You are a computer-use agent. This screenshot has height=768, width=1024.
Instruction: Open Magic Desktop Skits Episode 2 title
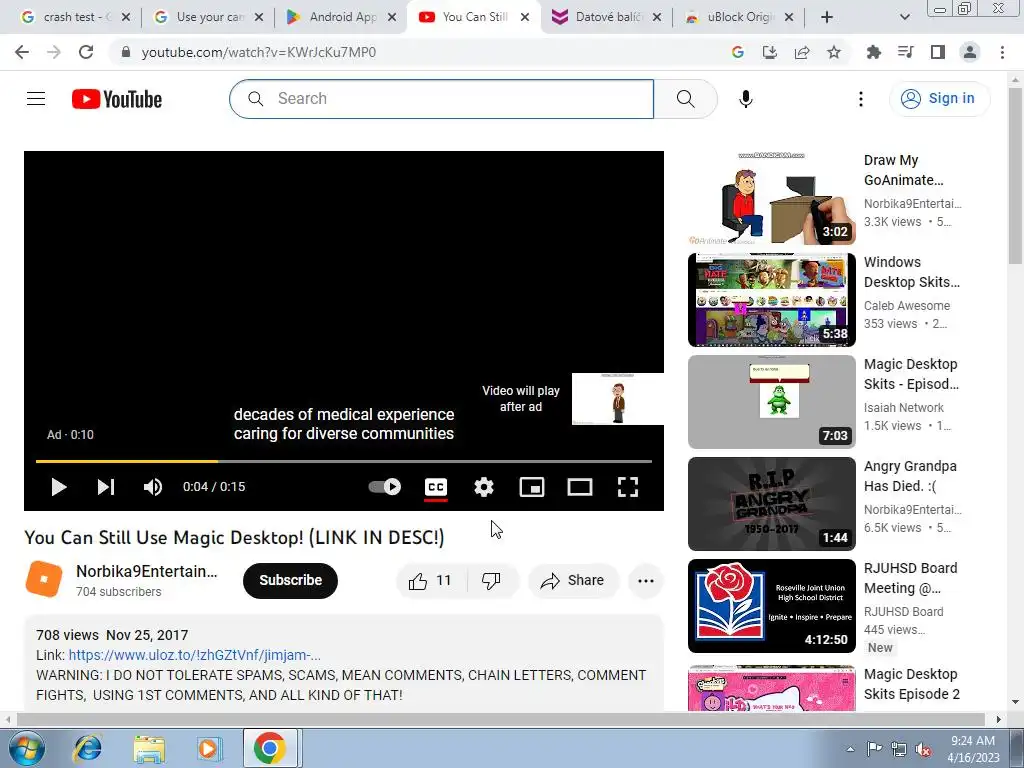click(912, 684)
